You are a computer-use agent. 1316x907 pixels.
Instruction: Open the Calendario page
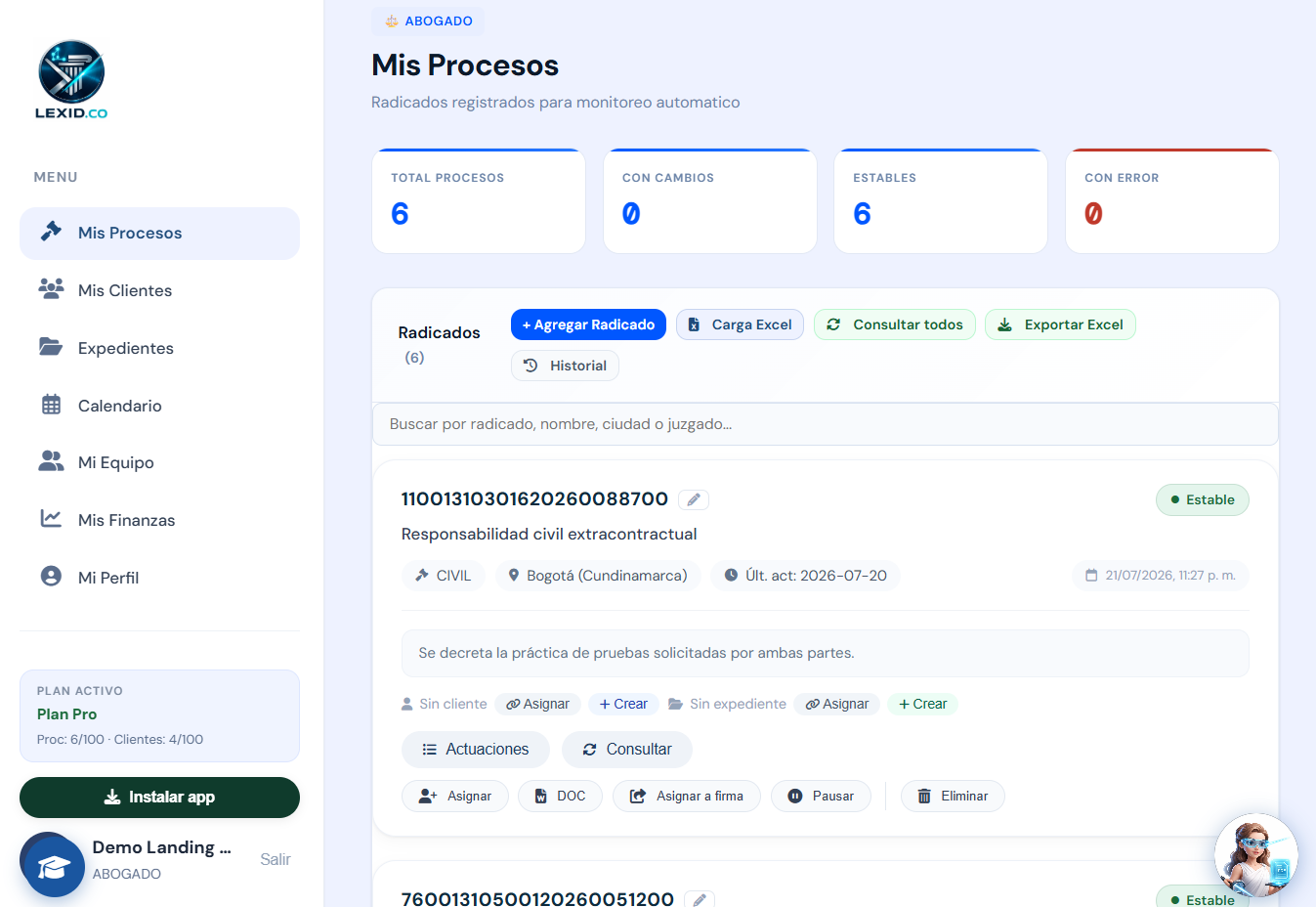159,406
